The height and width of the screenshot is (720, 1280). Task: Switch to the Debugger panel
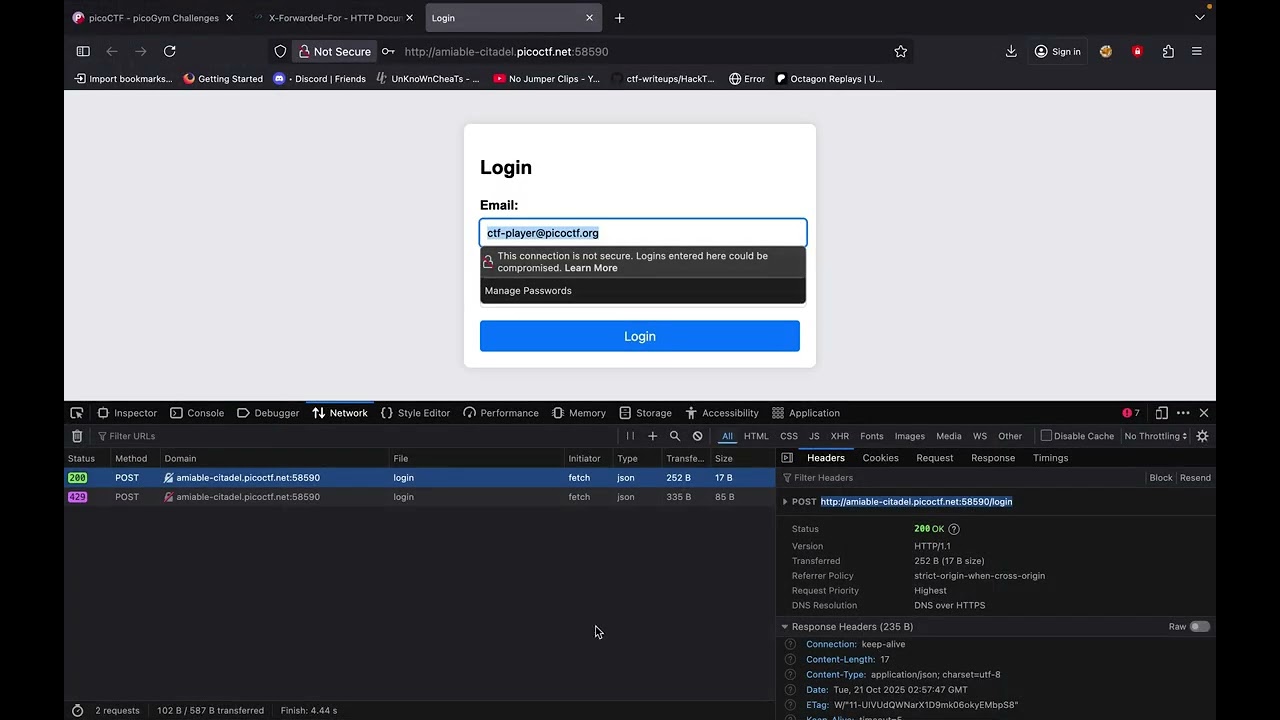(268, 413)
